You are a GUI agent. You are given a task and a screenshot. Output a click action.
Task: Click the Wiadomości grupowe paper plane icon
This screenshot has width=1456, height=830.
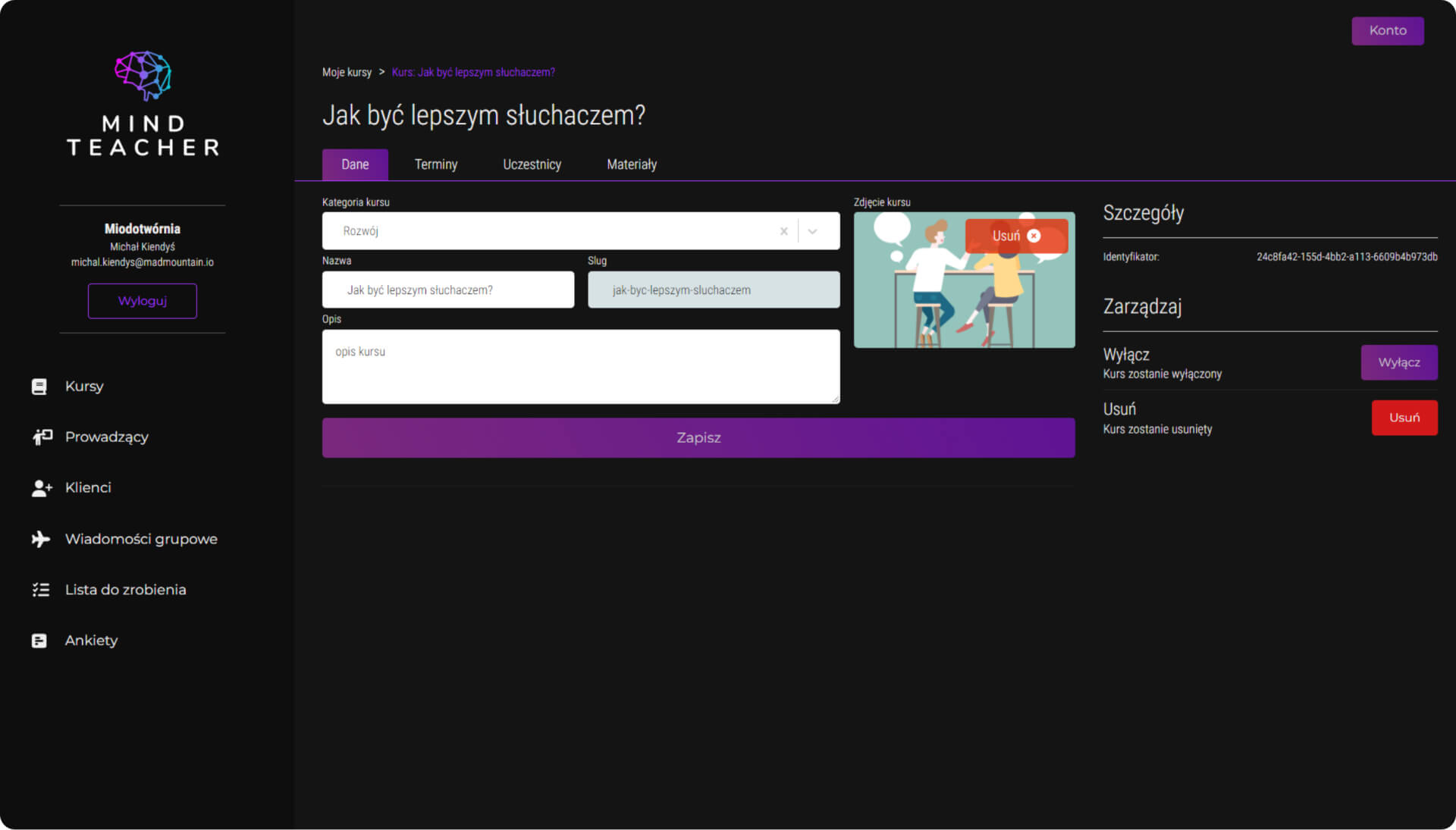click(x=41, y=539)
